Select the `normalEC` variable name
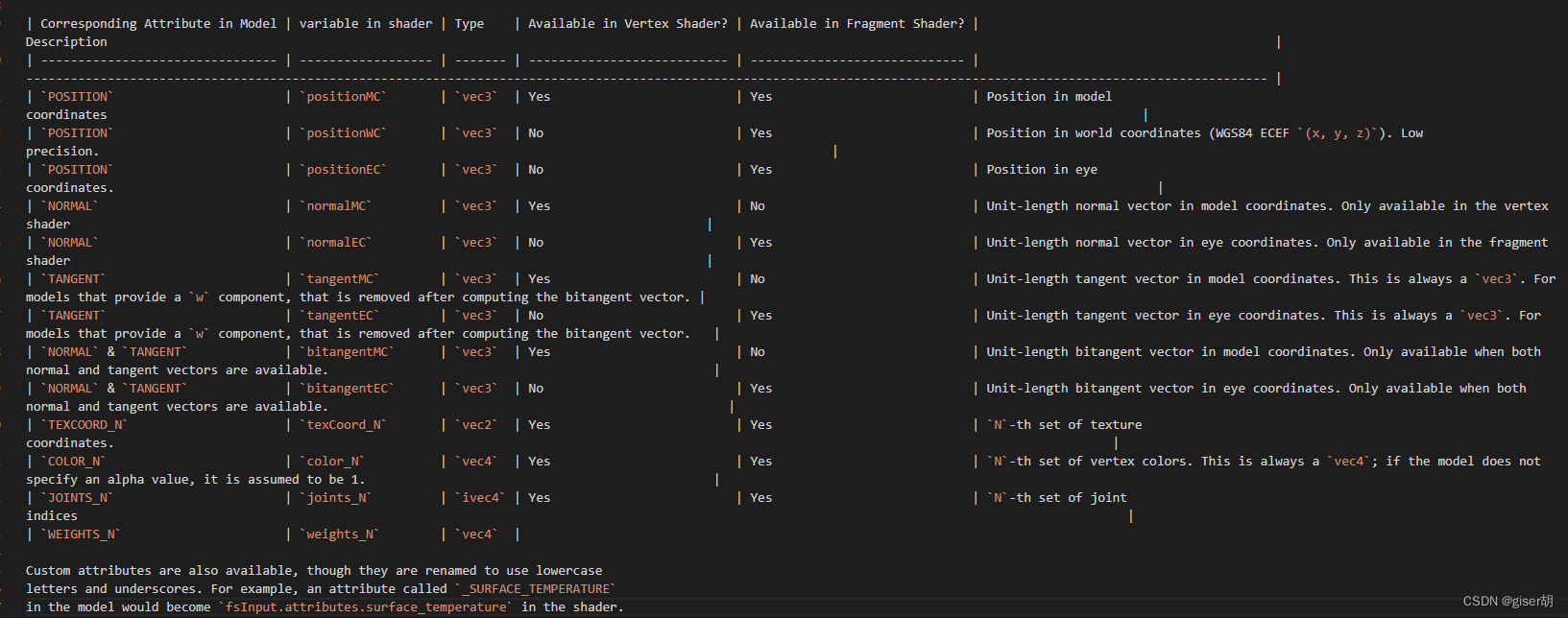Screen dimensions: 1568x618 point(335,242)
